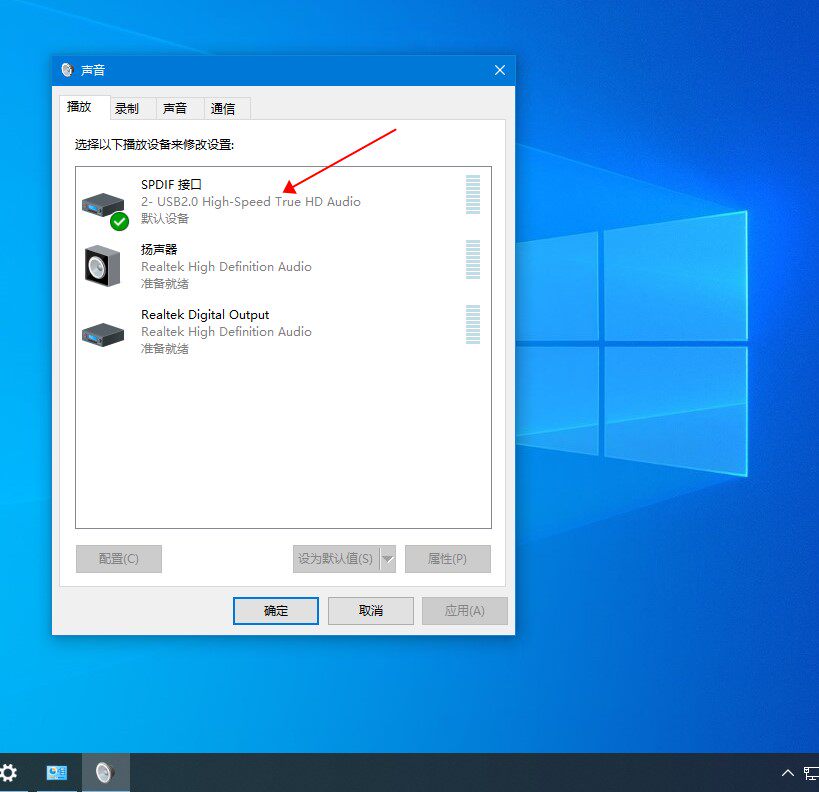
Task: Click the 默认设备 status text
Action: click(x=165, y=218)
